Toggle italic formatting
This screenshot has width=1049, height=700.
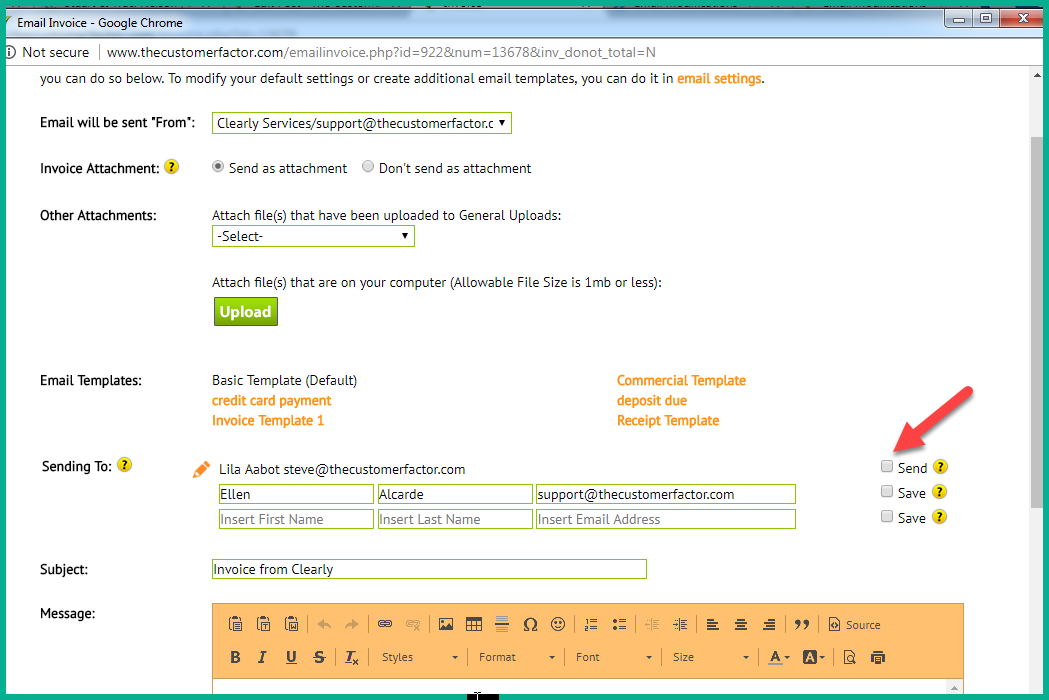(x=262, y=657)
